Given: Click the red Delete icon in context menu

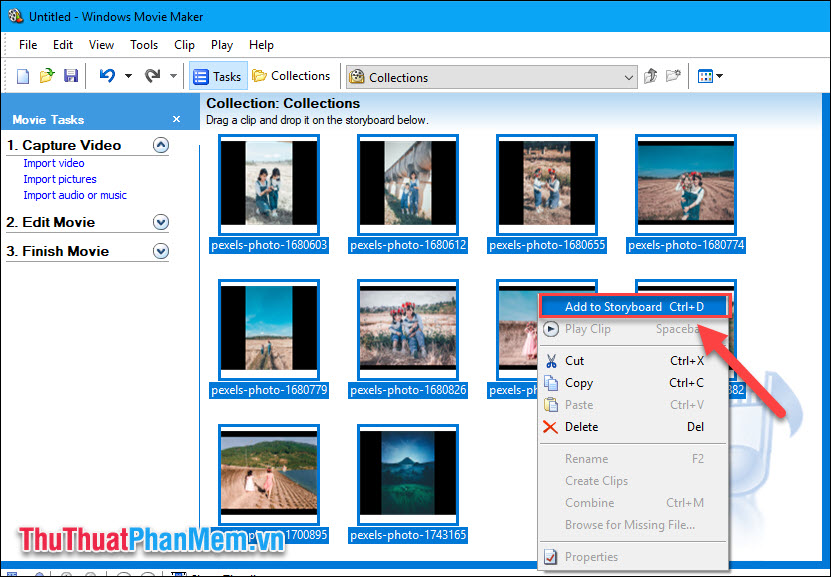Looking at the screenshot, I should 550,427.
